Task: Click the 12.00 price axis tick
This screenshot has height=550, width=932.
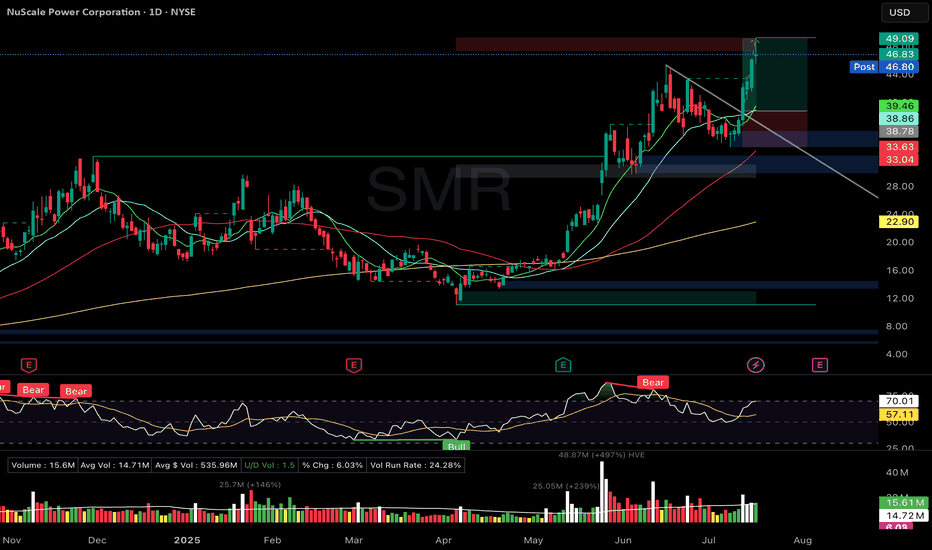Action: pyautogui.click(x=900, y=298)
